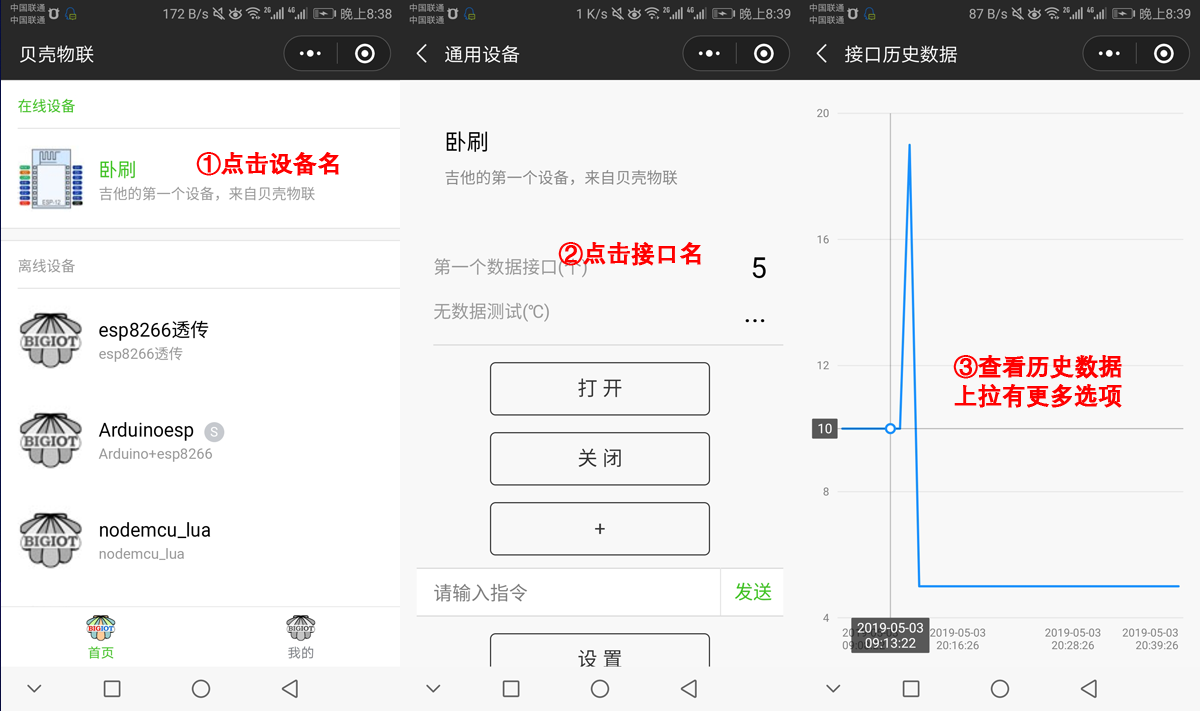The width and height of the screenshot is (1200, 711).
Task: Tap Android home circle on middle phone
Action: (600, 688)
